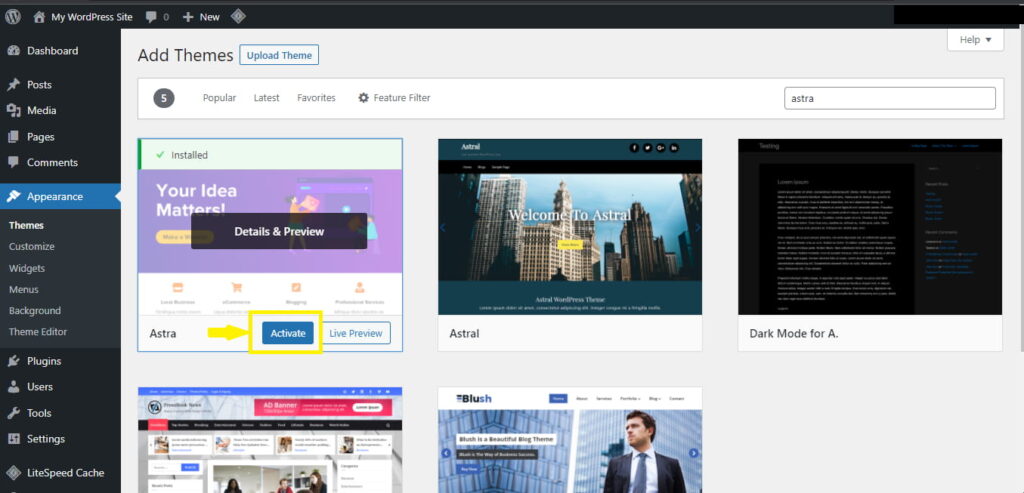Click the Media icon in sidebar
Screen dimensions: 1024x493
click(x=13, y=111)
